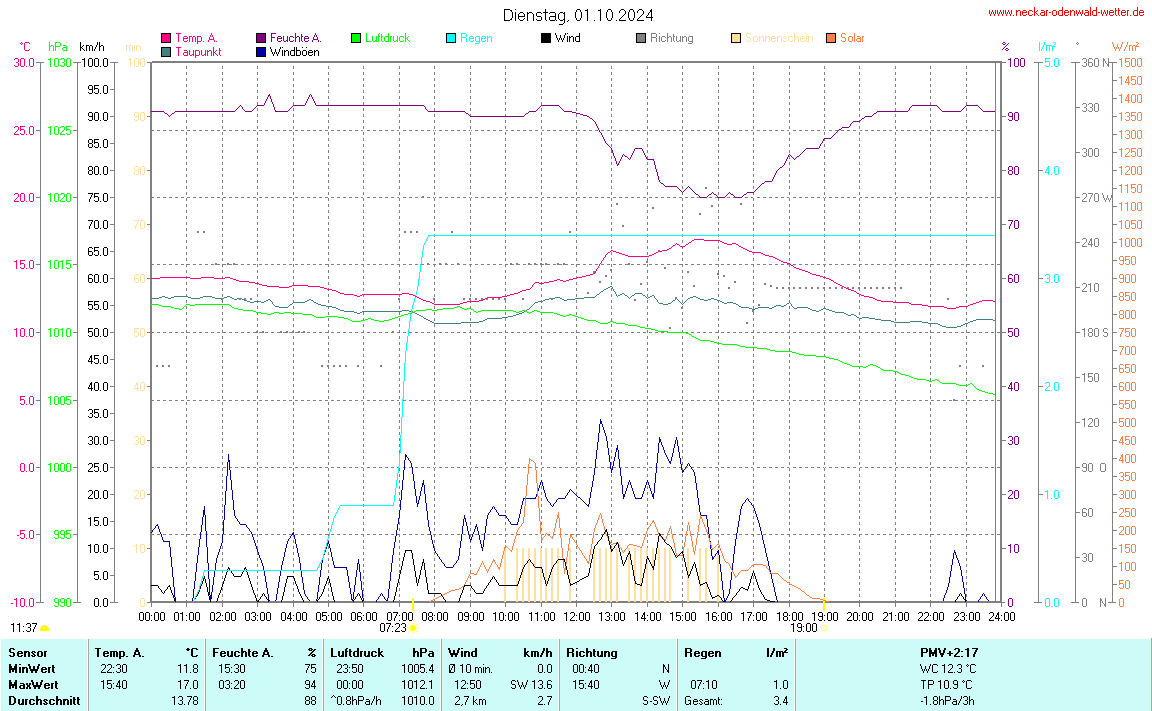Viewport: 1152px width, 711px height.
Task: Click the black Wind legend square
Action: pyautogui.click(x=545, y=38)
